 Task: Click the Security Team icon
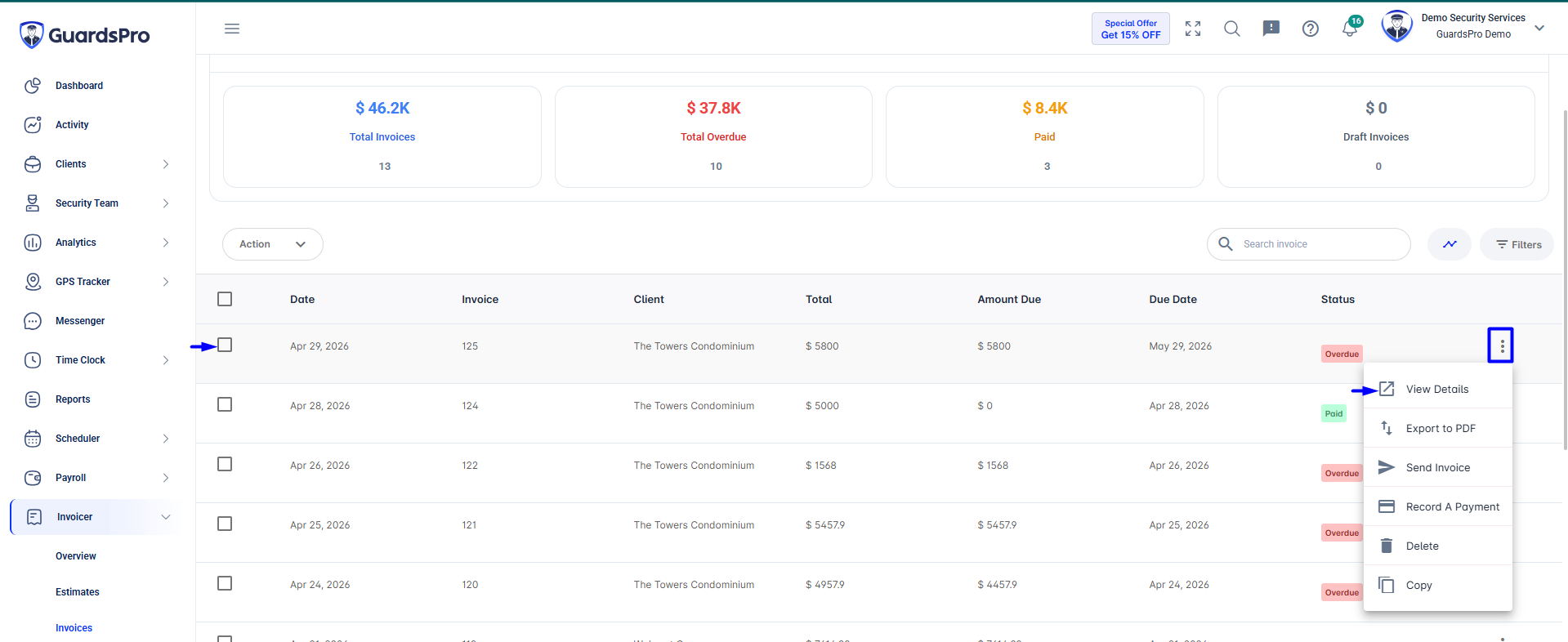[x=33, y=203]
